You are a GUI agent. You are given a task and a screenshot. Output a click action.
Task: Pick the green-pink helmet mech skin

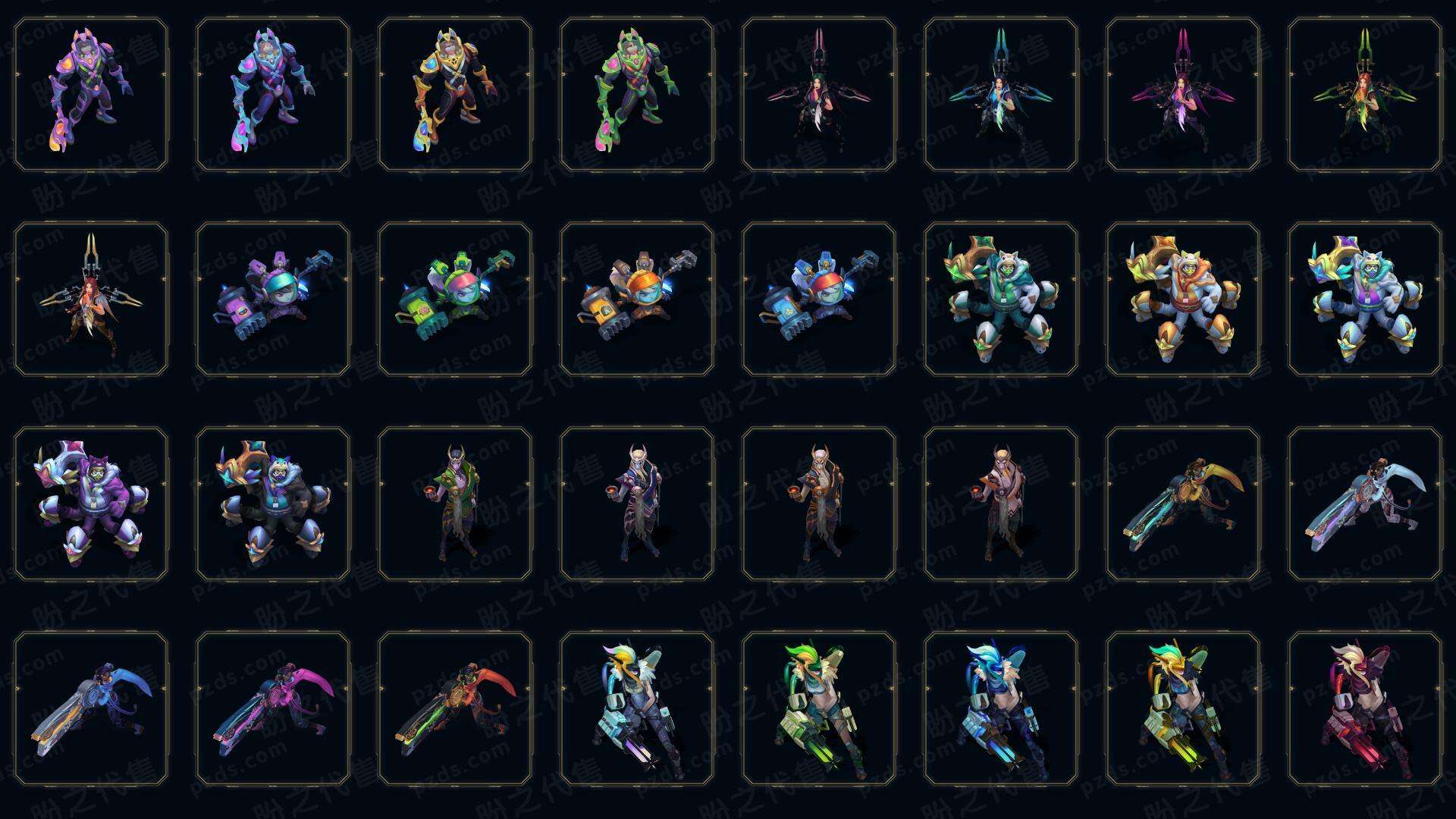(455, 299)
